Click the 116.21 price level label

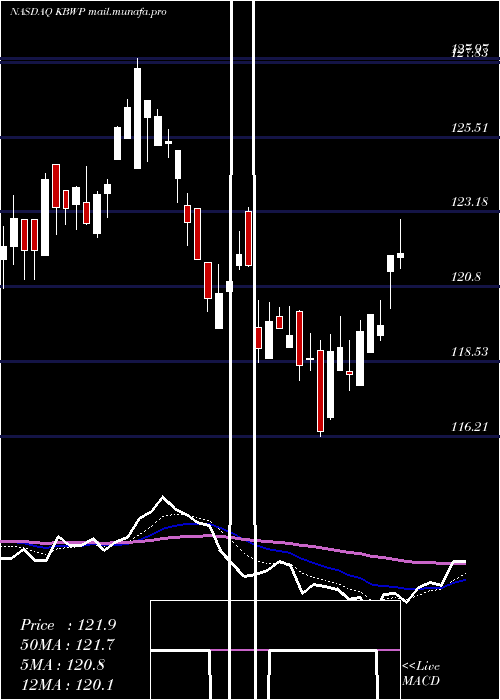[469, 427]
